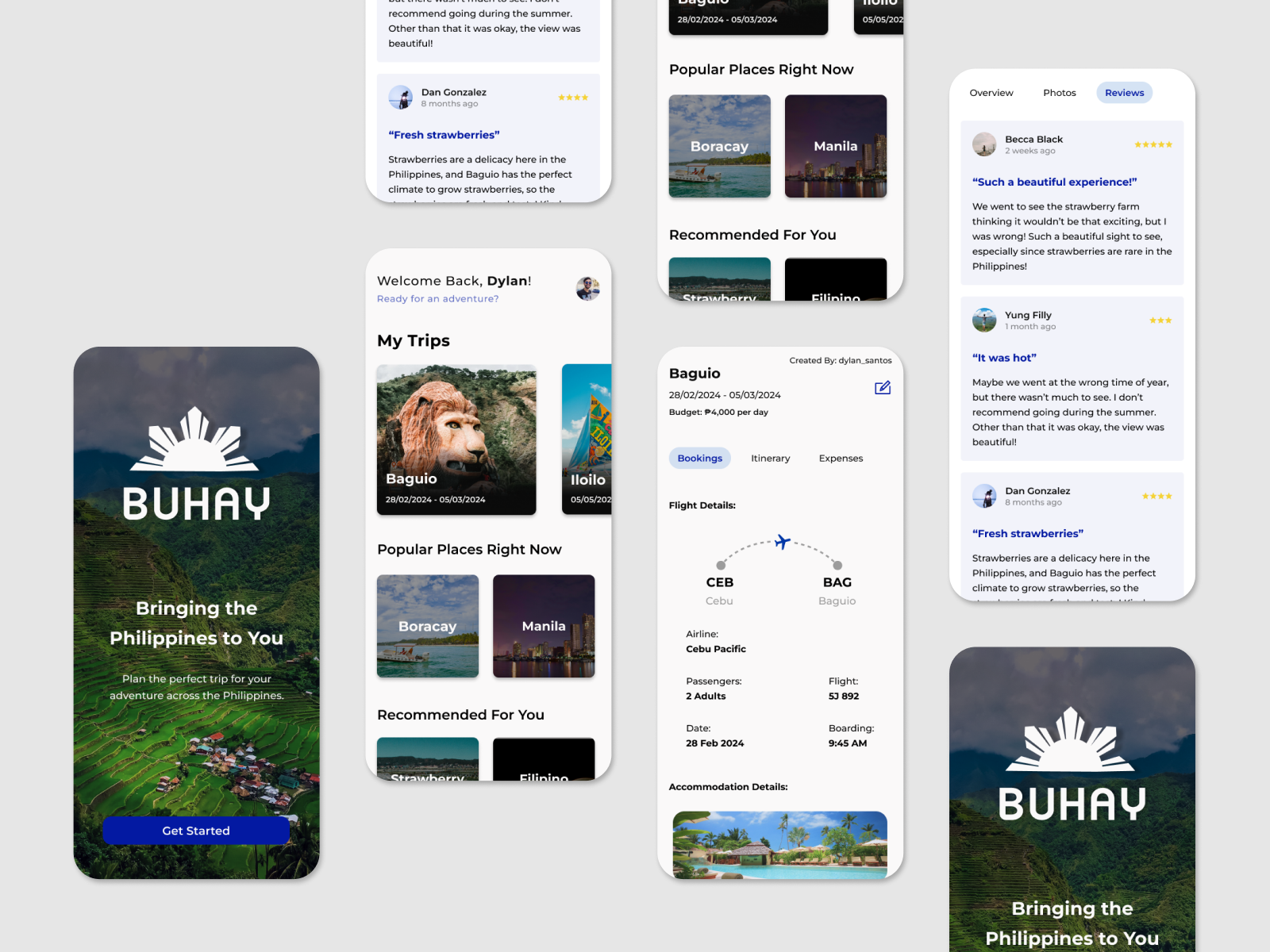The image size is (1270, 952).
Task: Click the Get Started button
Action: 196,831
